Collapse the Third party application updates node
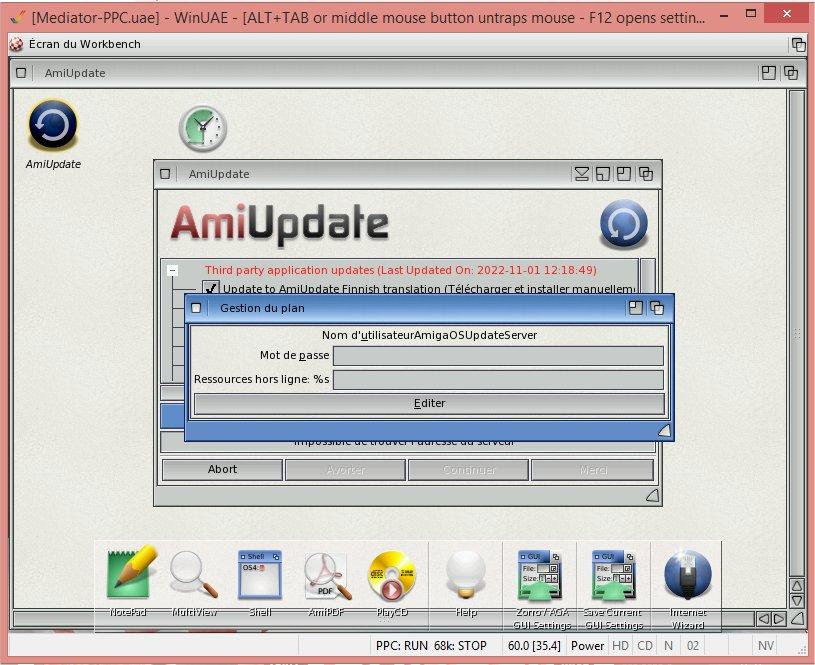 [x=173, y=270]
